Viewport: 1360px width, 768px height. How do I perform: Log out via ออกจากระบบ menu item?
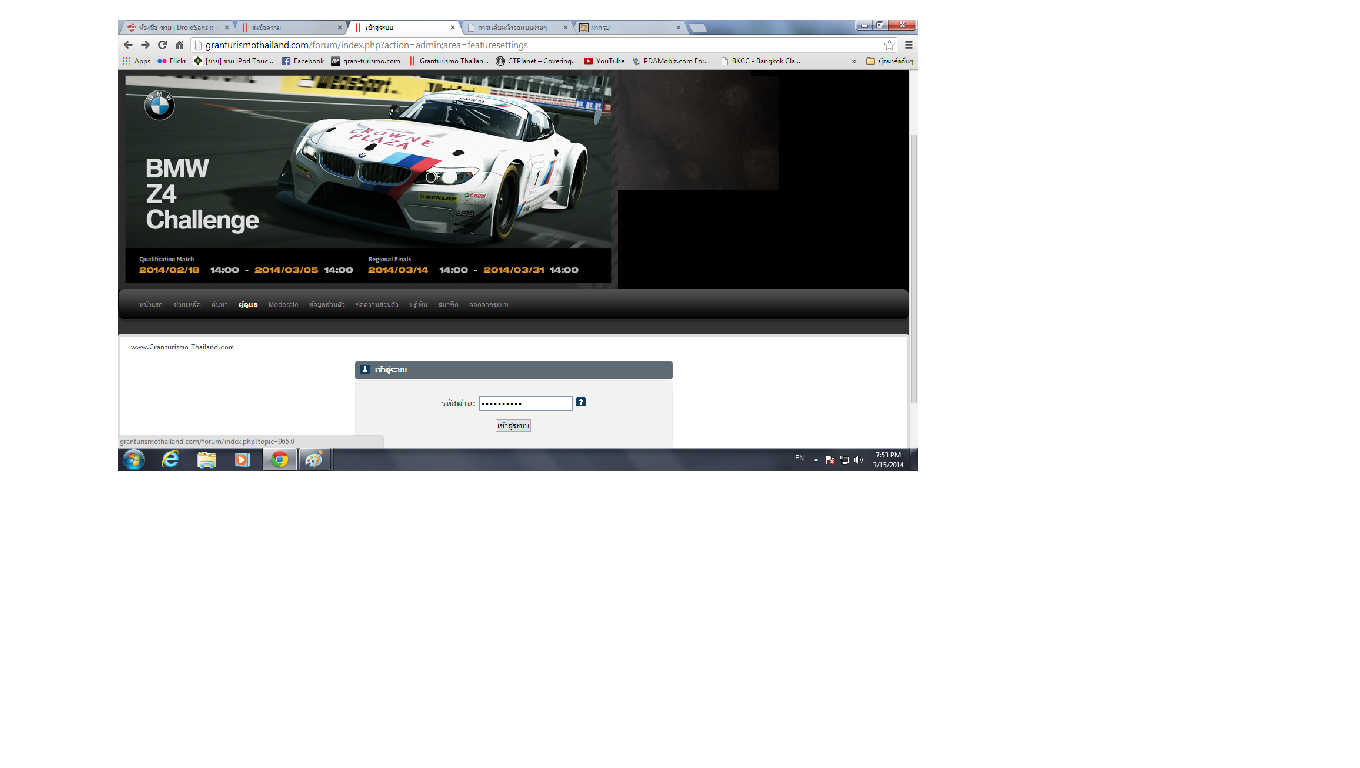(488, 304)
